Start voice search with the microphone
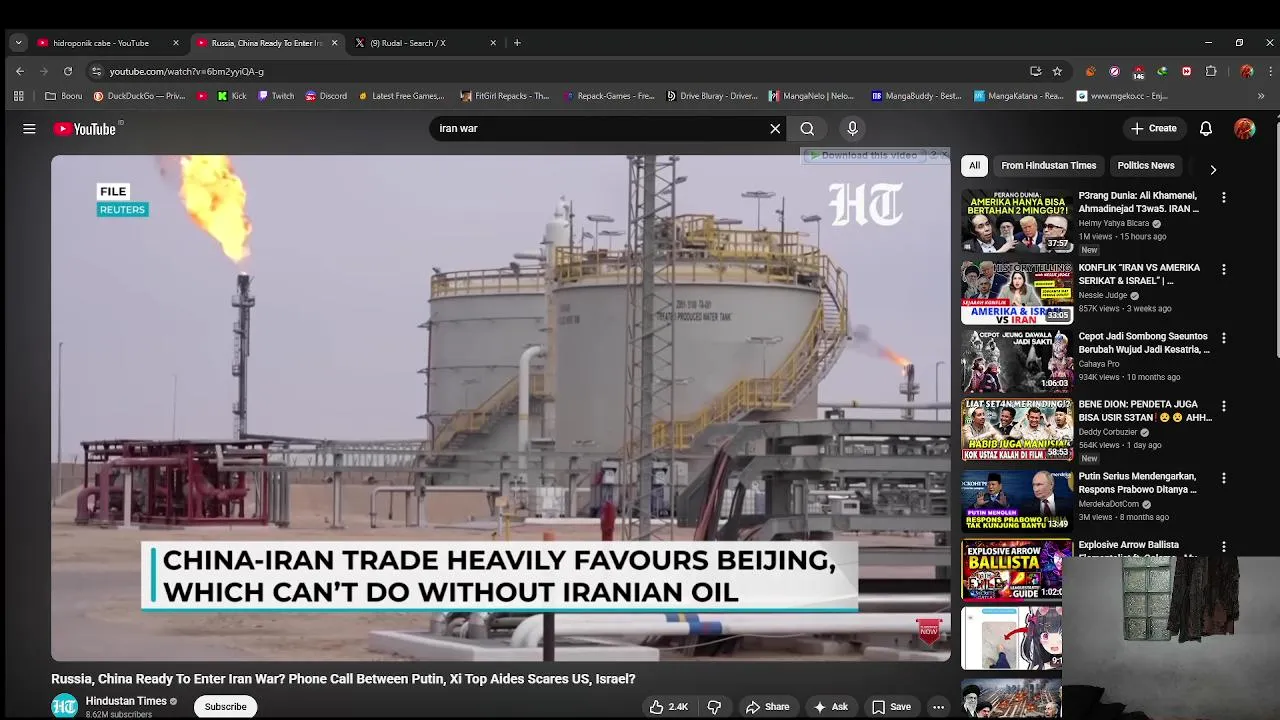 click(852, 128)
